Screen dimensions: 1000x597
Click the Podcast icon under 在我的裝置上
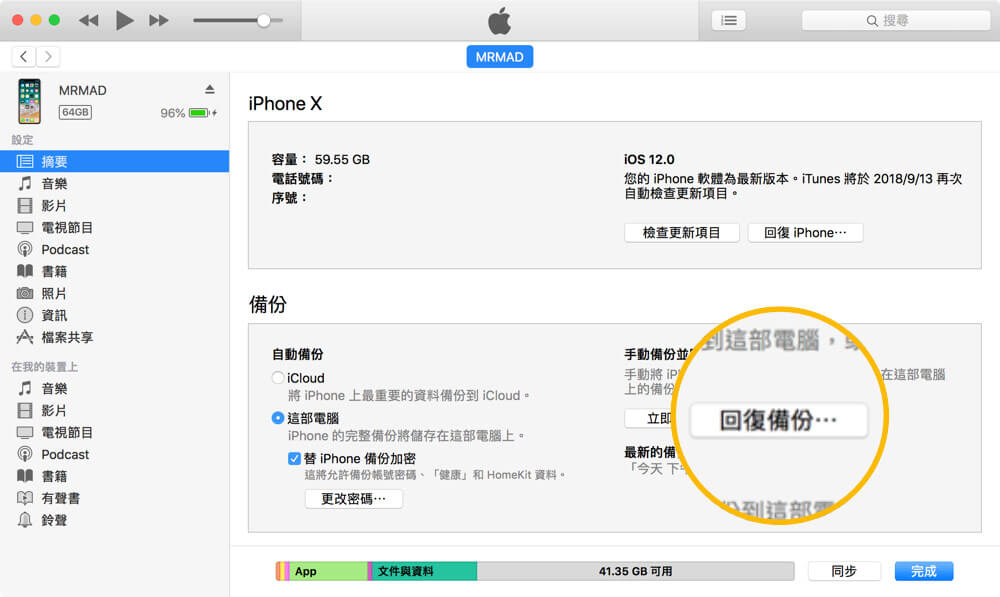pos(25,454)
